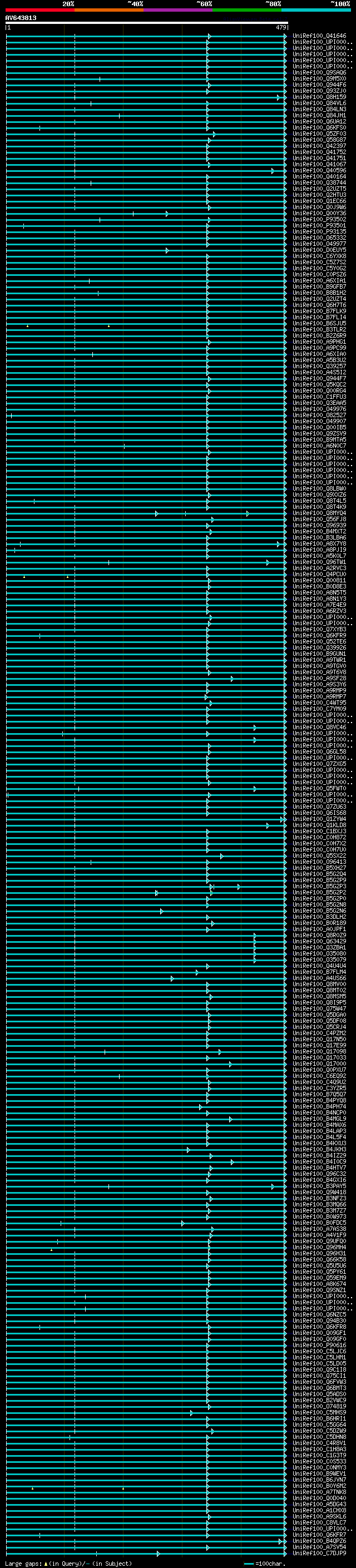Viewport: 356px width, 1568px height.
Task: Select the UniRef100_Q5SX22 label
Action: pos(319,856)
